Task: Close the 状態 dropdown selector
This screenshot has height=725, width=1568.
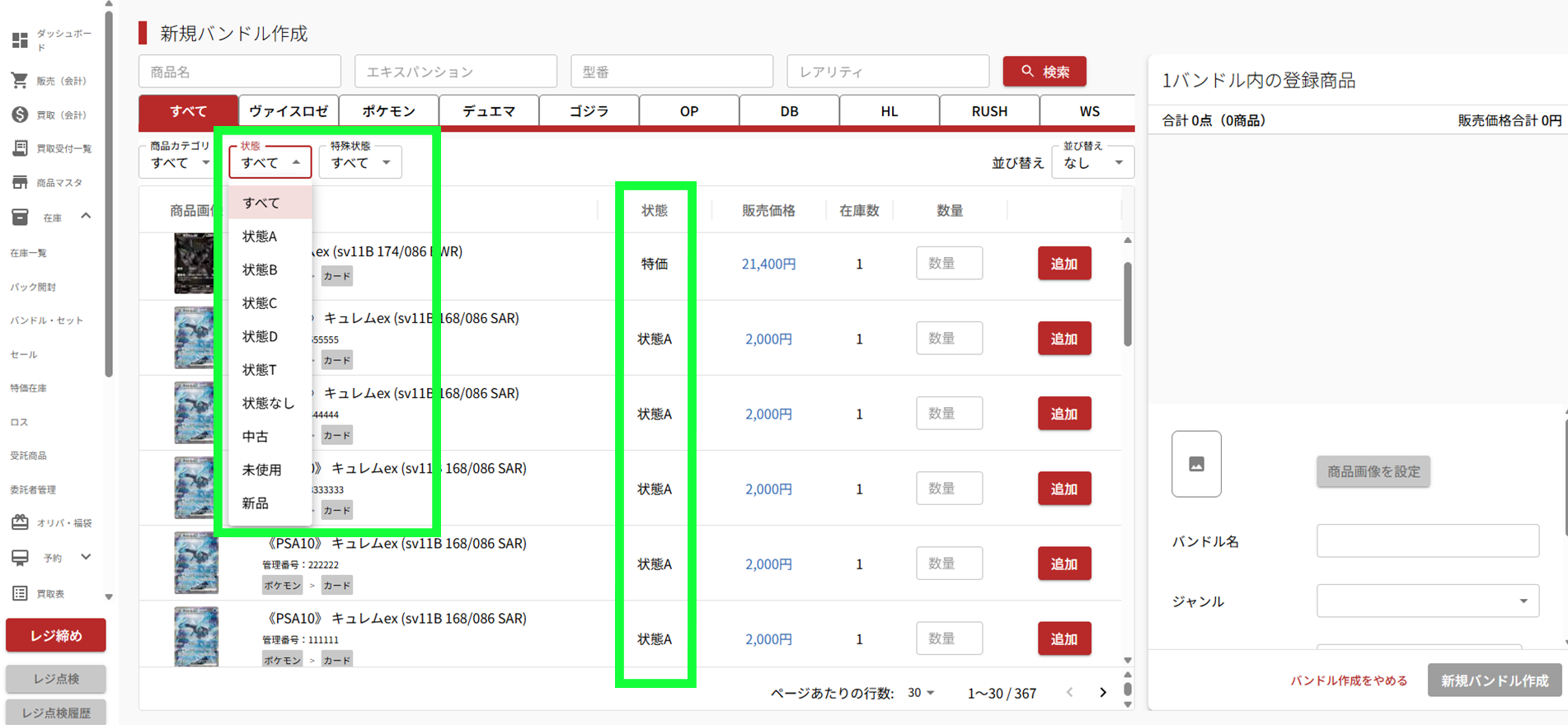Action: (270, 162)
